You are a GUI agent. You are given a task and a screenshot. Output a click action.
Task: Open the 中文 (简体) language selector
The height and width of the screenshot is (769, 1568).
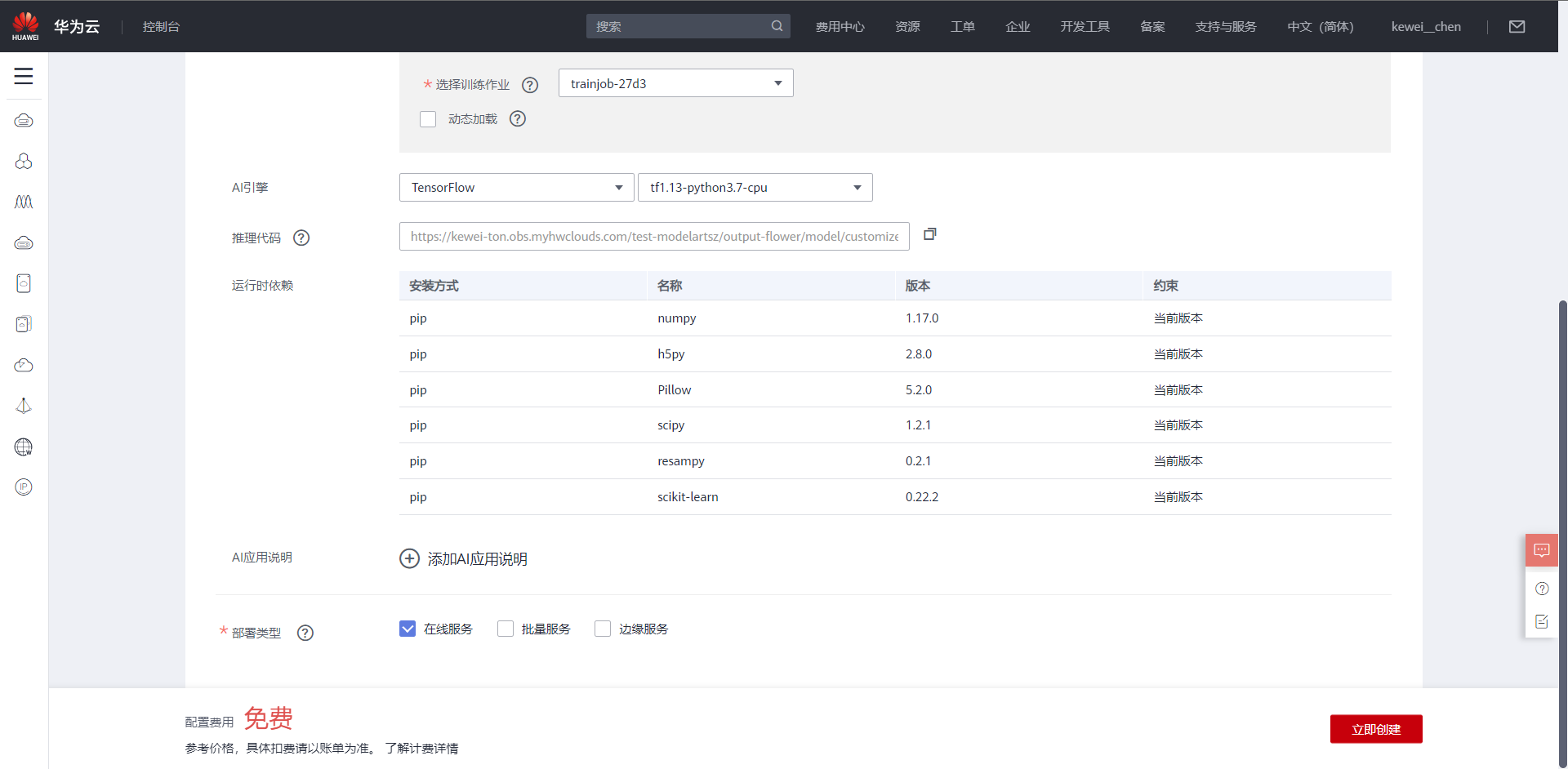coord(1321,26)
